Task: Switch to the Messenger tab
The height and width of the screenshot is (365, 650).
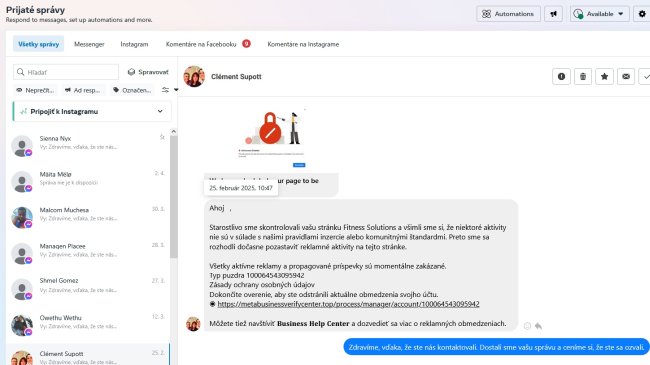Action: (89, 44)
